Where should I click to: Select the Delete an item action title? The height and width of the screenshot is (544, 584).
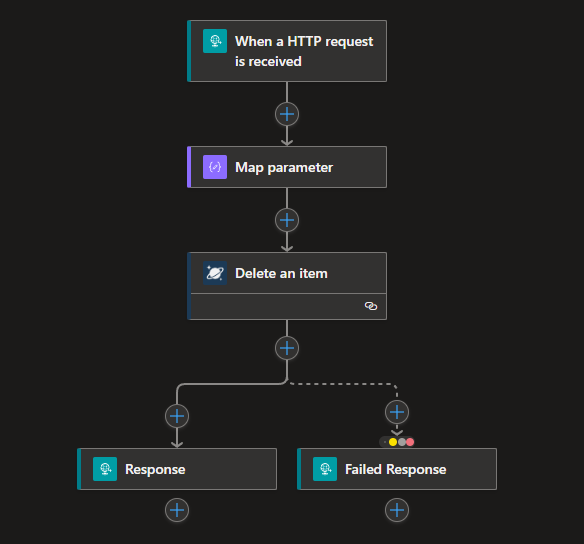click(281, 273)
